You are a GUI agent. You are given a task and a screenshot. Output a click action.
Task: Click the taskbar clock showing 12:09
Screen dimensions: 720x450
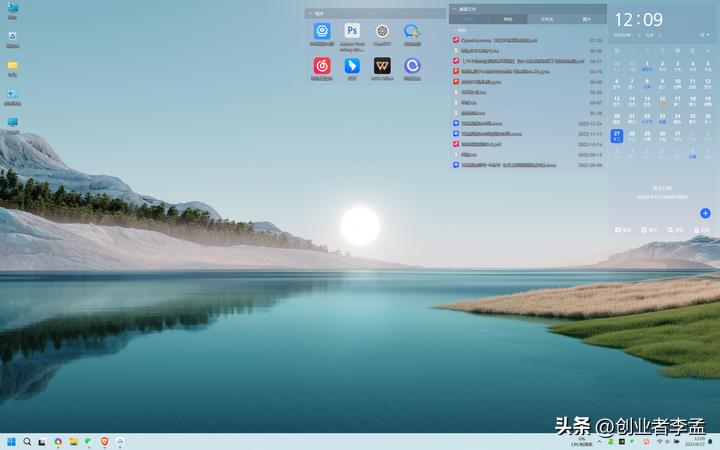[699, 441]
